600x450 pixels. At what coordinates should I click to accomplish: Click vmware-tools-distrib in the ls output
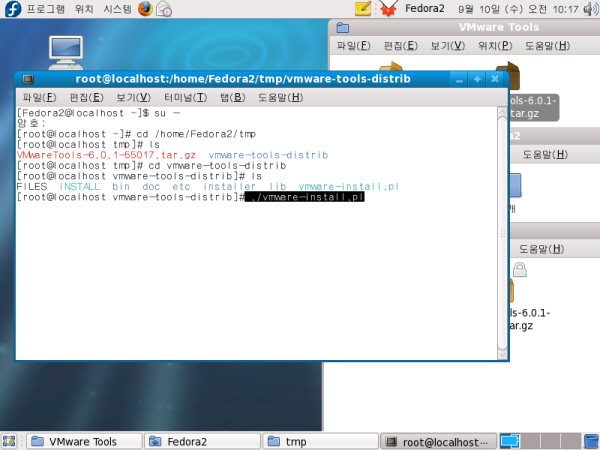click(x=268, y=155)
